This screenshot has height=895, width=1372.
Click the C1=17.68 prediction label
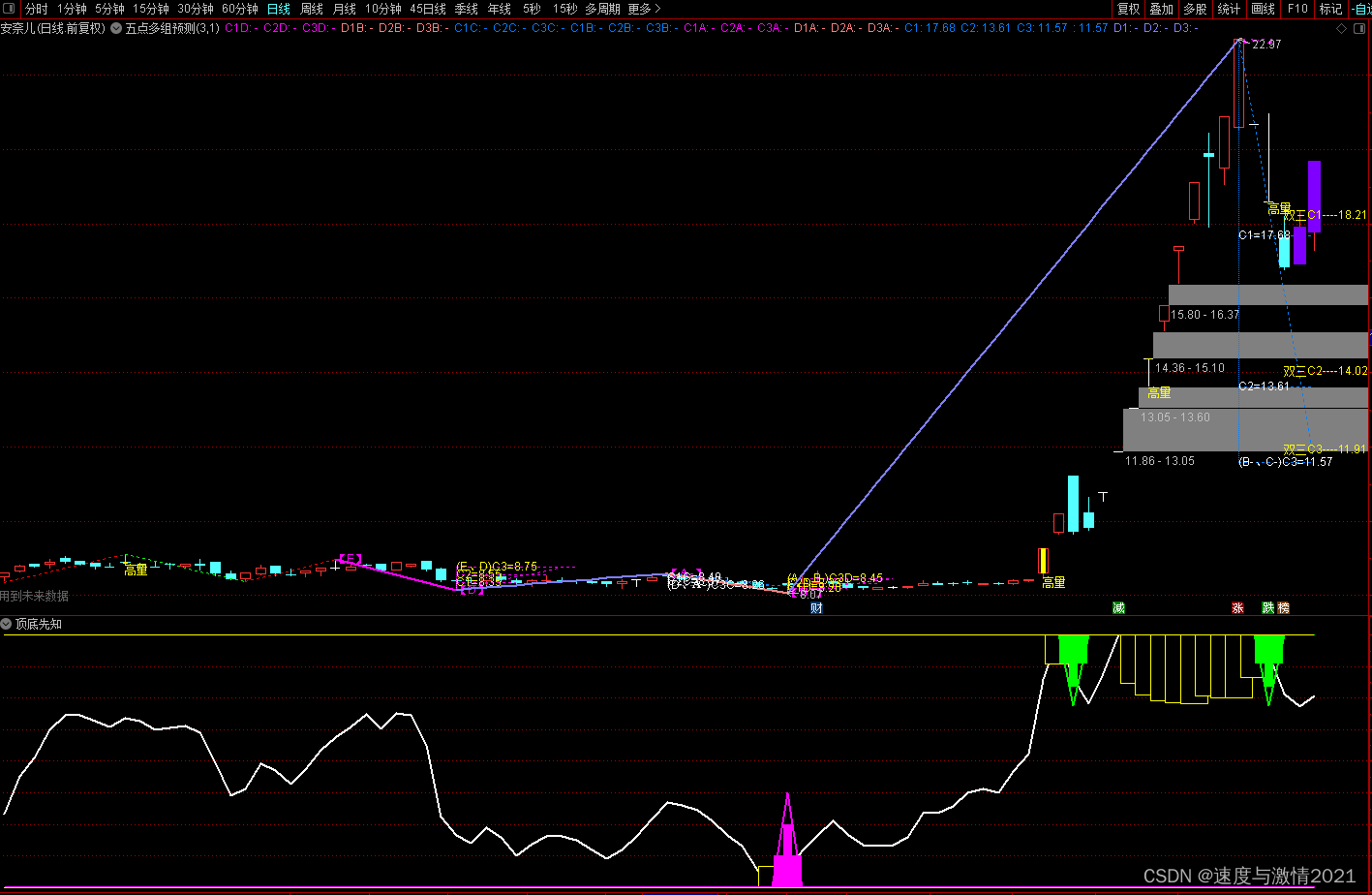[1265, 235]
